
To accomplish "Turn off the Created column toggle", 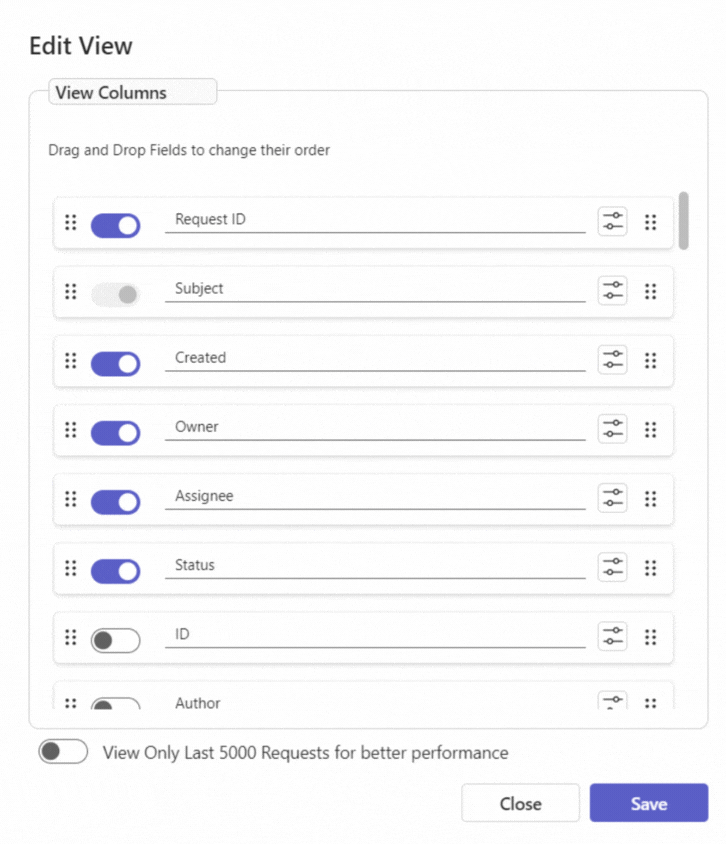I will pyautogui.click(x=115, y=364).
